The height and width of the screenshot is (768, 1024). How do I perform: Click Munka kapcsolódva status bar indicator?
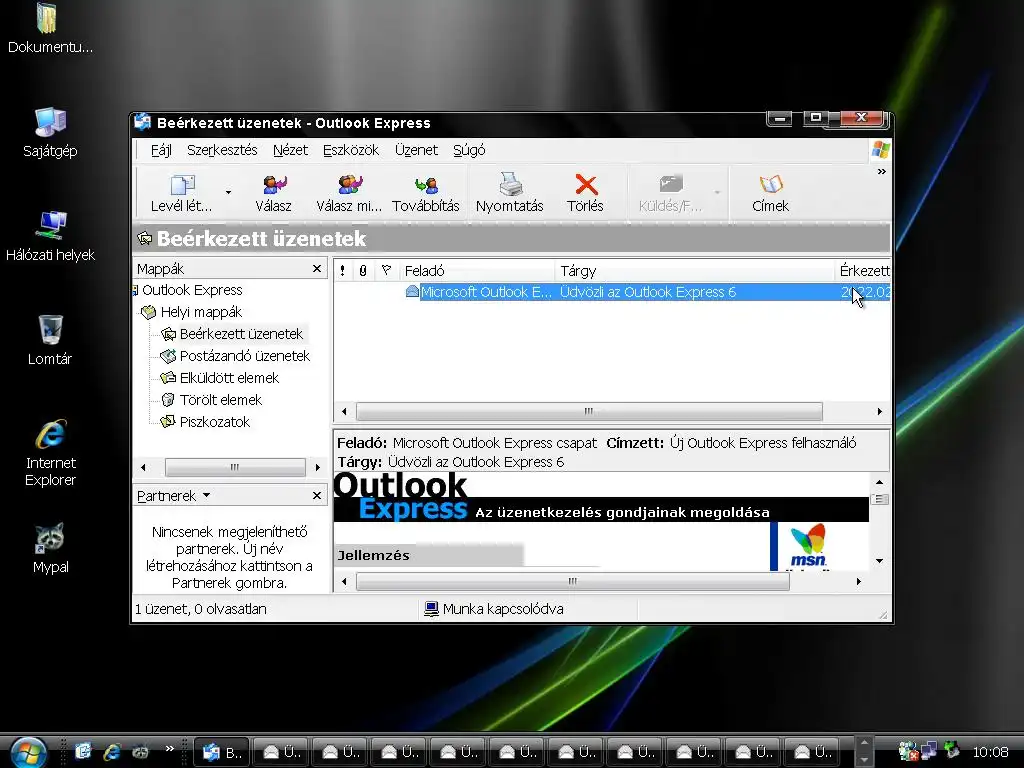(494, 609)
